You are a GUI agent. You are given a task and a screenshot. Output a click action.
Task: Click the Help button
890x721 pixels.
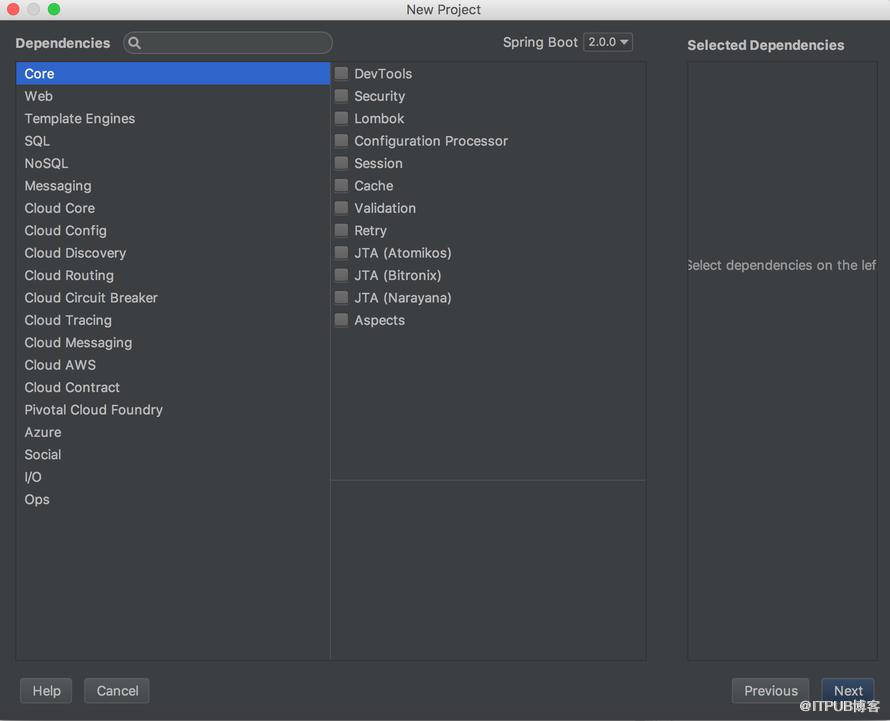pyautogui.click(x=46, y=691)
